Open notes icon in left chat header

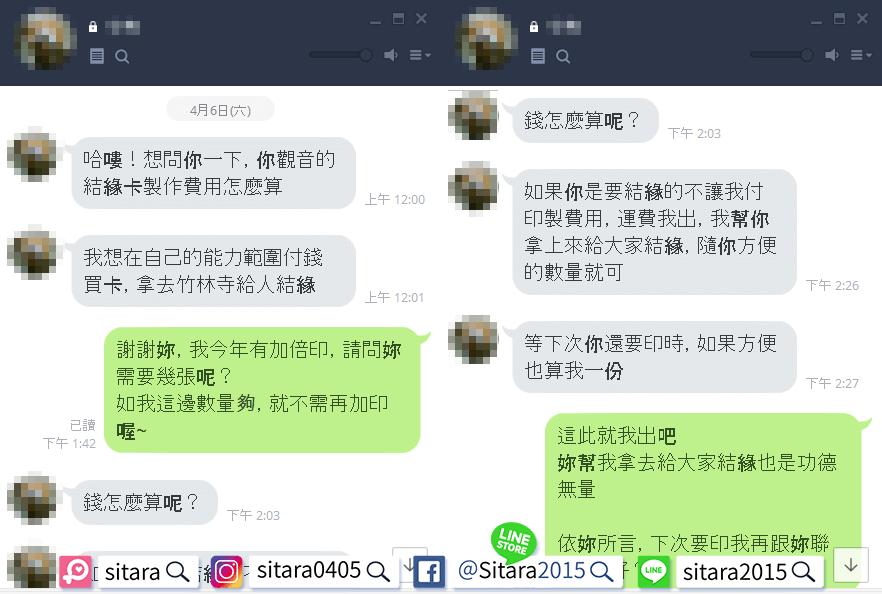[97, 56]
